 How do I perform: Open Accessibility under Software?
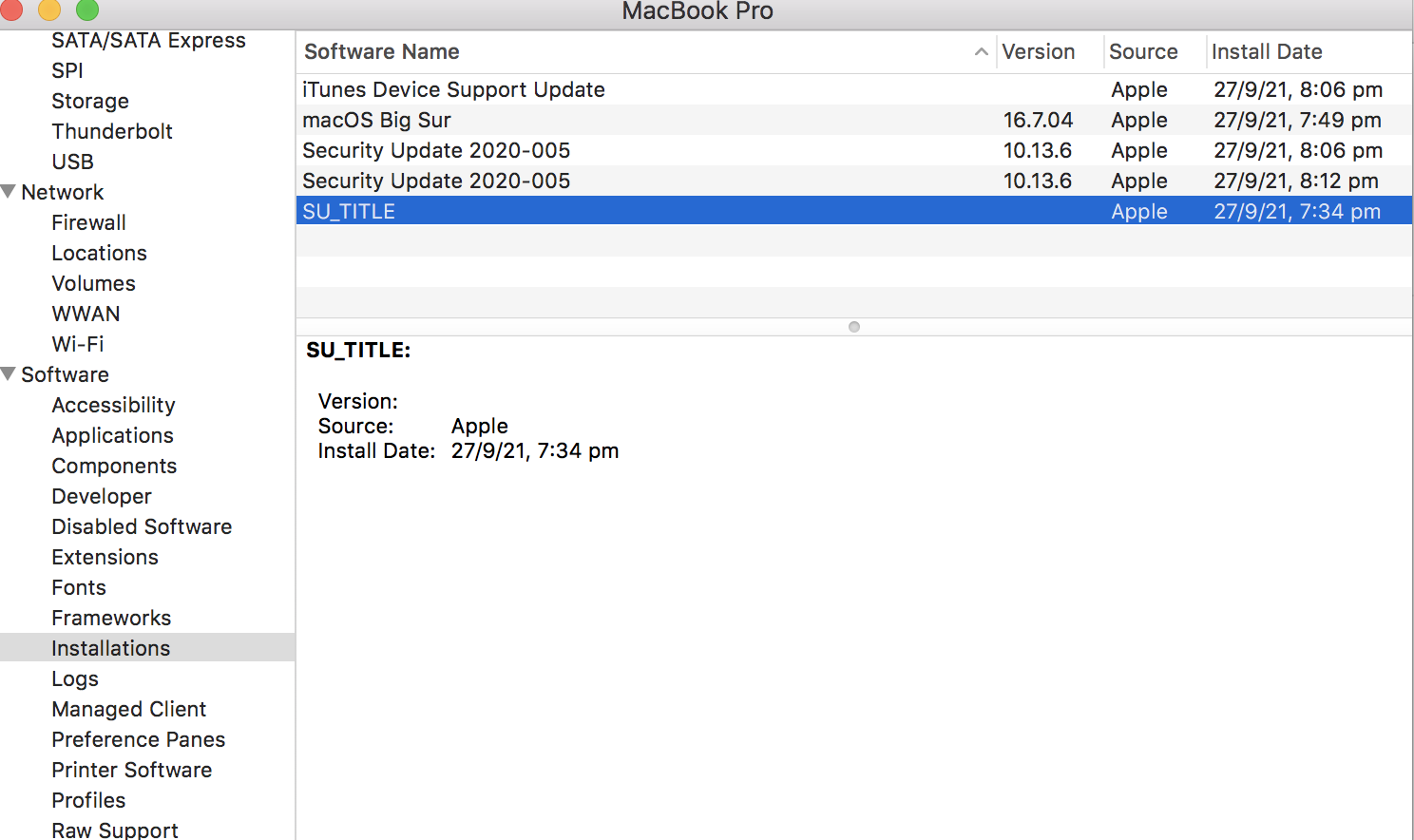coord(113,405)
